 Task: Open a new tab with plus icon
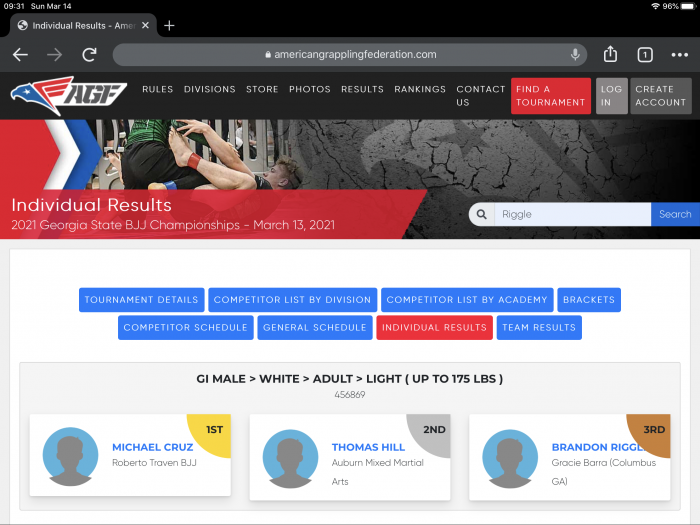[x=169, y=25]
